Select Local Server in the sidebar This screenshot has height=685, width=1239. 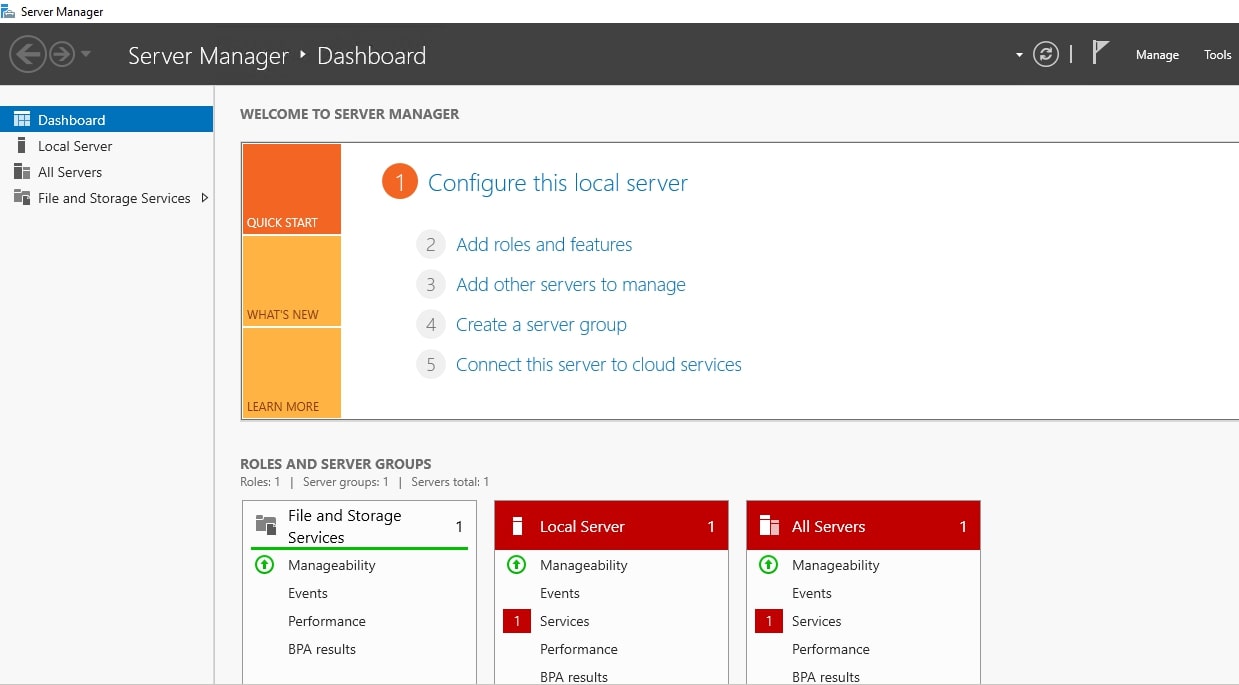(x=106, y=146)
